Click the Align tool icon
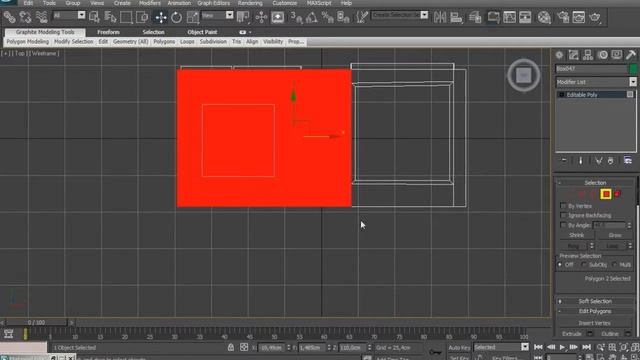Image resolution: width=640 pixels, height=360 pixels. pyautogui.click(x=456, y=17)
